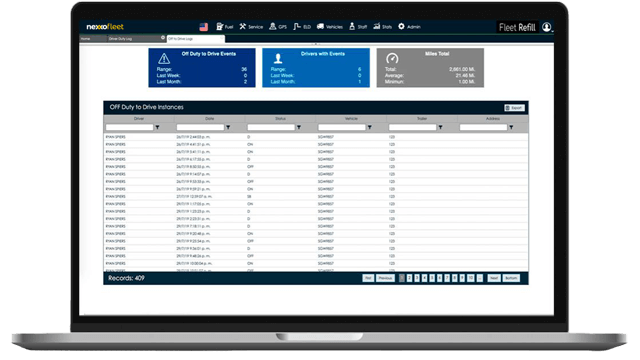Sort by the Date column header
Image resolution: width=640 pixels, height=360 pixels.
pos(209,119)
